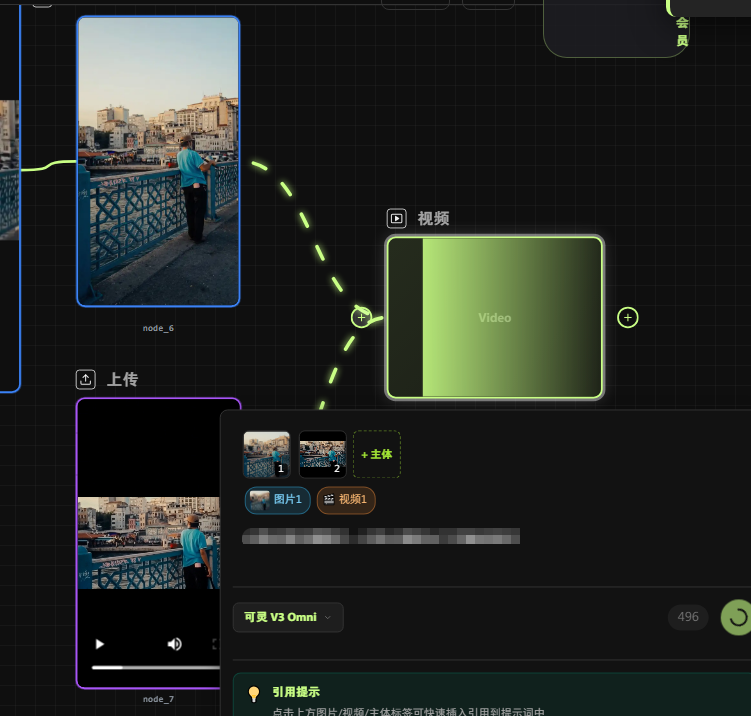751x716 pixels.
Task: Select reference thumbnail numbered 1
Action: [x=266, y=454]
